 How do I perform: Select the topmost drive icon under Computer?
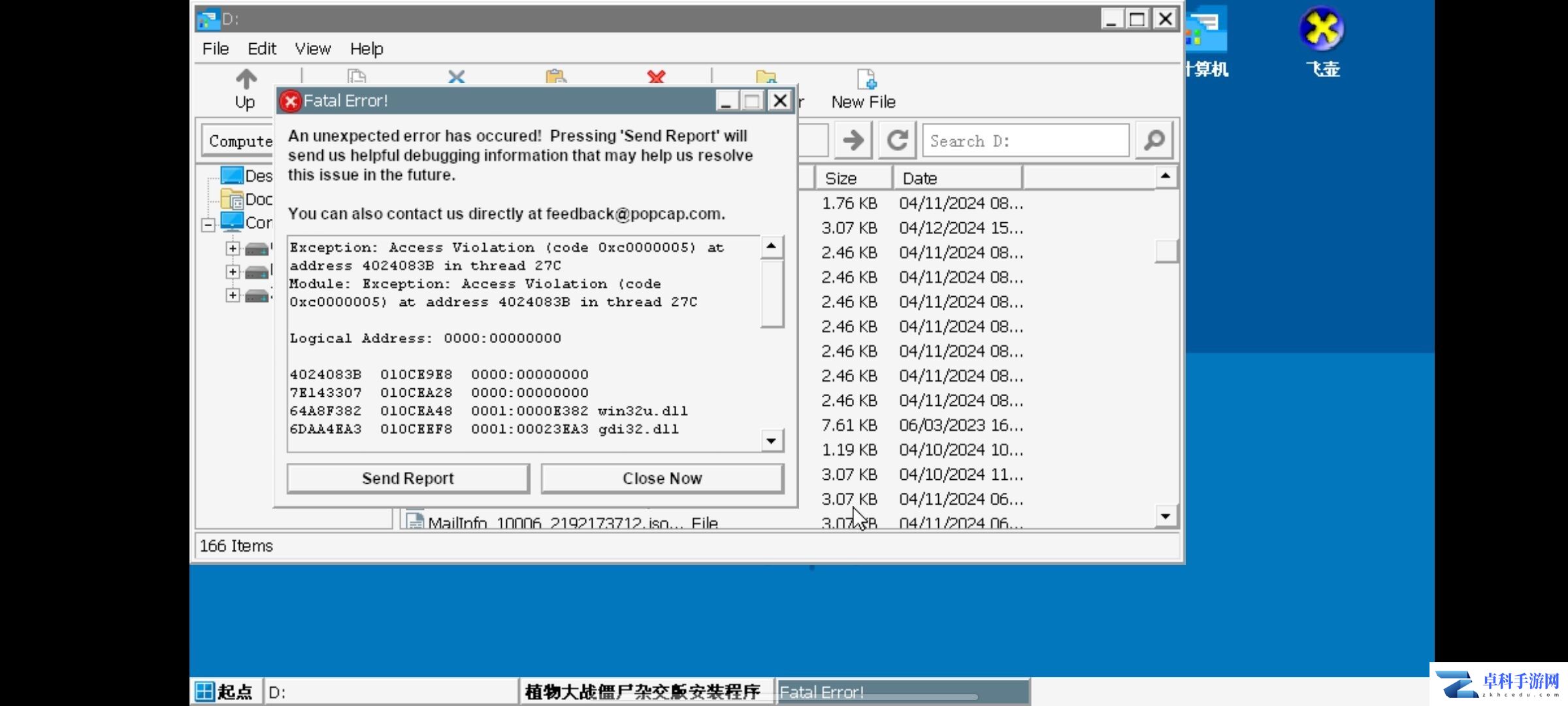257,248
